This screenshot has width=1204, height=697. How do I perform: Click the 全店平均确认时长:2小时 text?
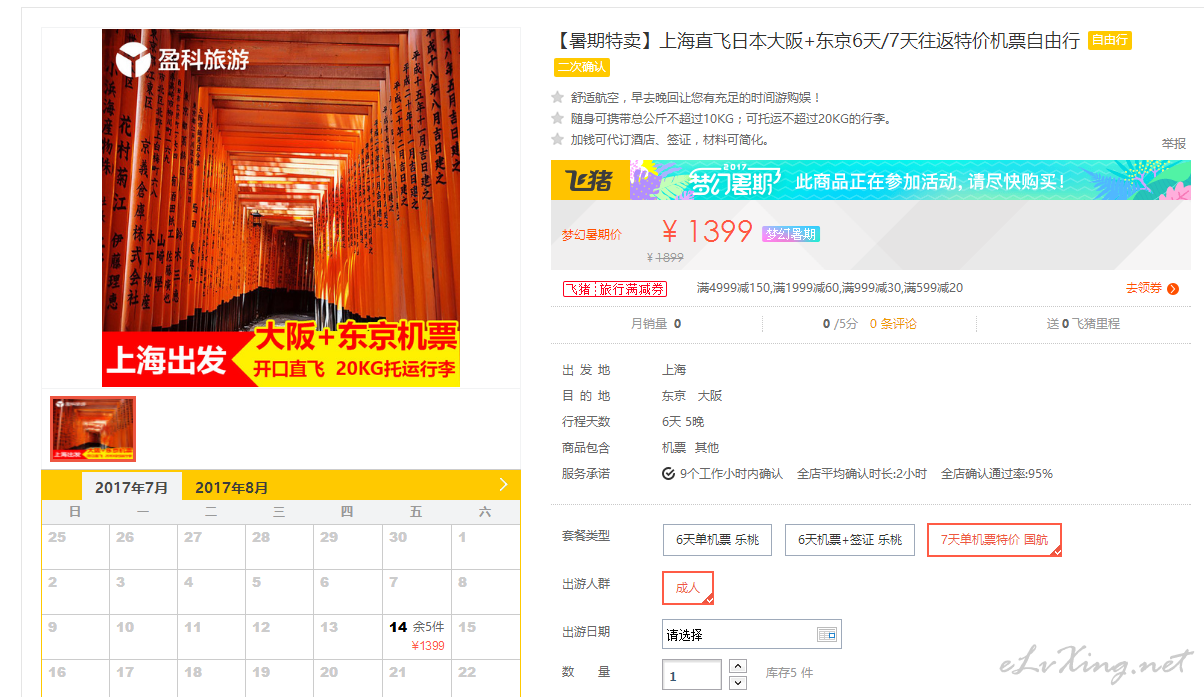click(x=862, y=474)
